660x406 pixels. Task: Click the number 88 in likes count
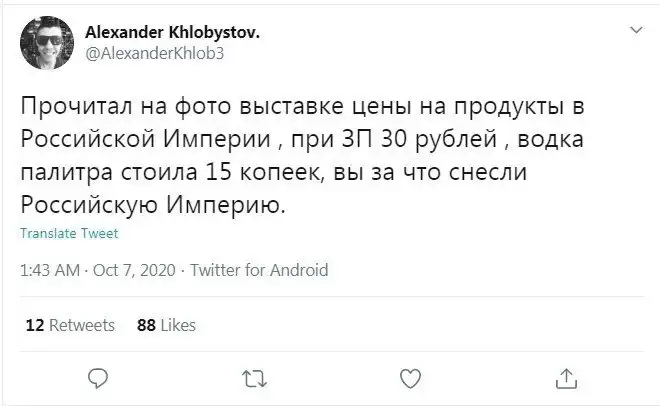click(x=145, y=325)
